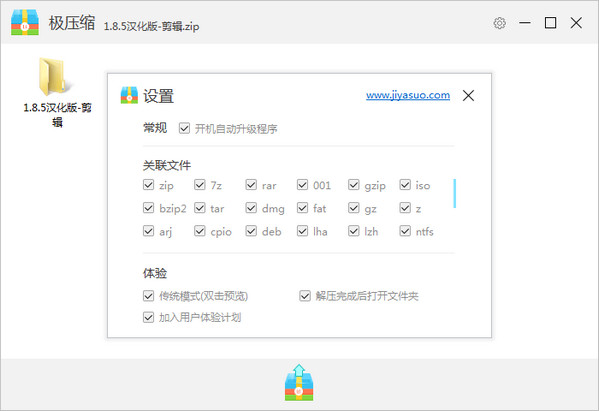This screenshot has width=599, height=411.
Task: Click the blue file-association scrollbar
Action: (x=455, y=193)
